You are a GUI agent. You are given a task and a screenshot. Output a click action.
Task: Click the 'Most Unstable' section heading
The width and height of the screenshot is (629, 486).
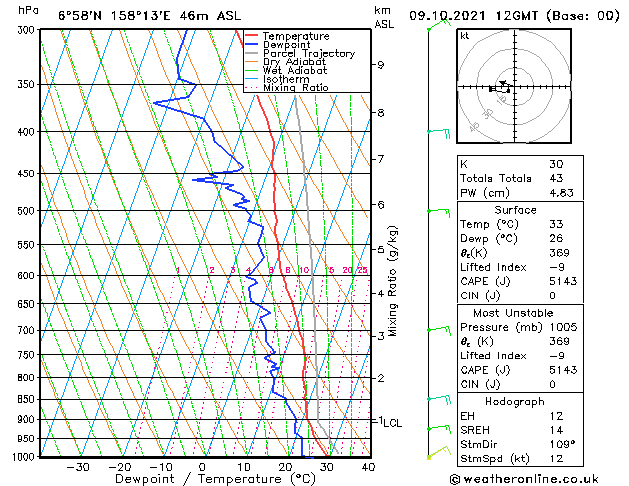tap(513, 313)
